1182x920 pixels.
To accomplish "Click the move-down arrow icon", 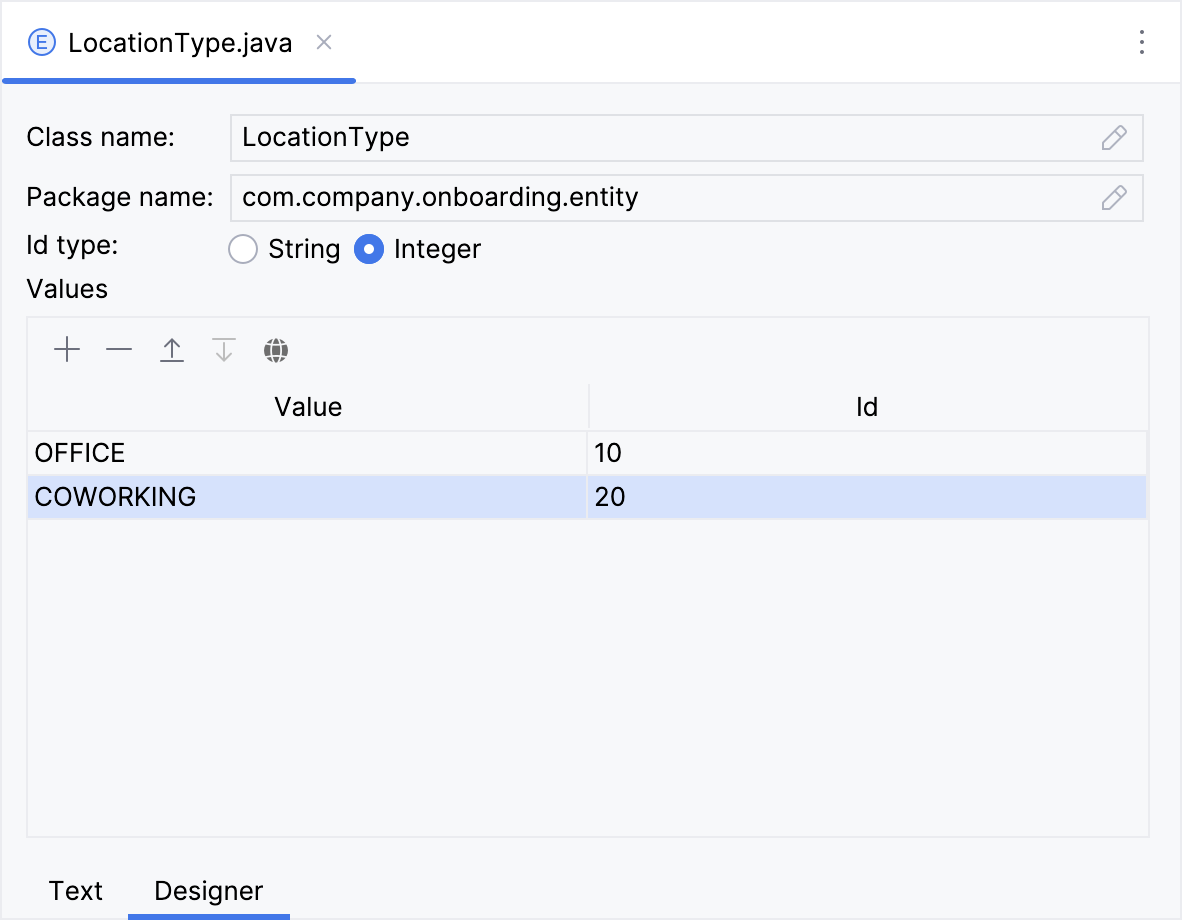I will [x=223, y=350].
